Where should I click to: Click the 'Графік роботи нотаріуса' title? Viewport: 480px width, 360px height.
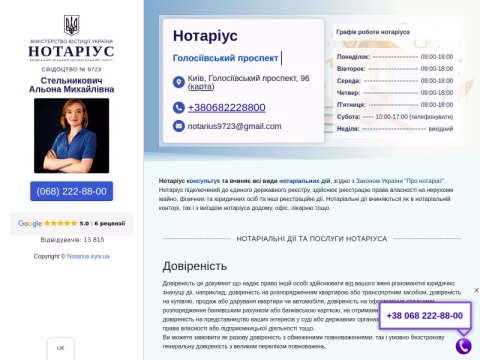pyautogui.click(x=373, y=32)
